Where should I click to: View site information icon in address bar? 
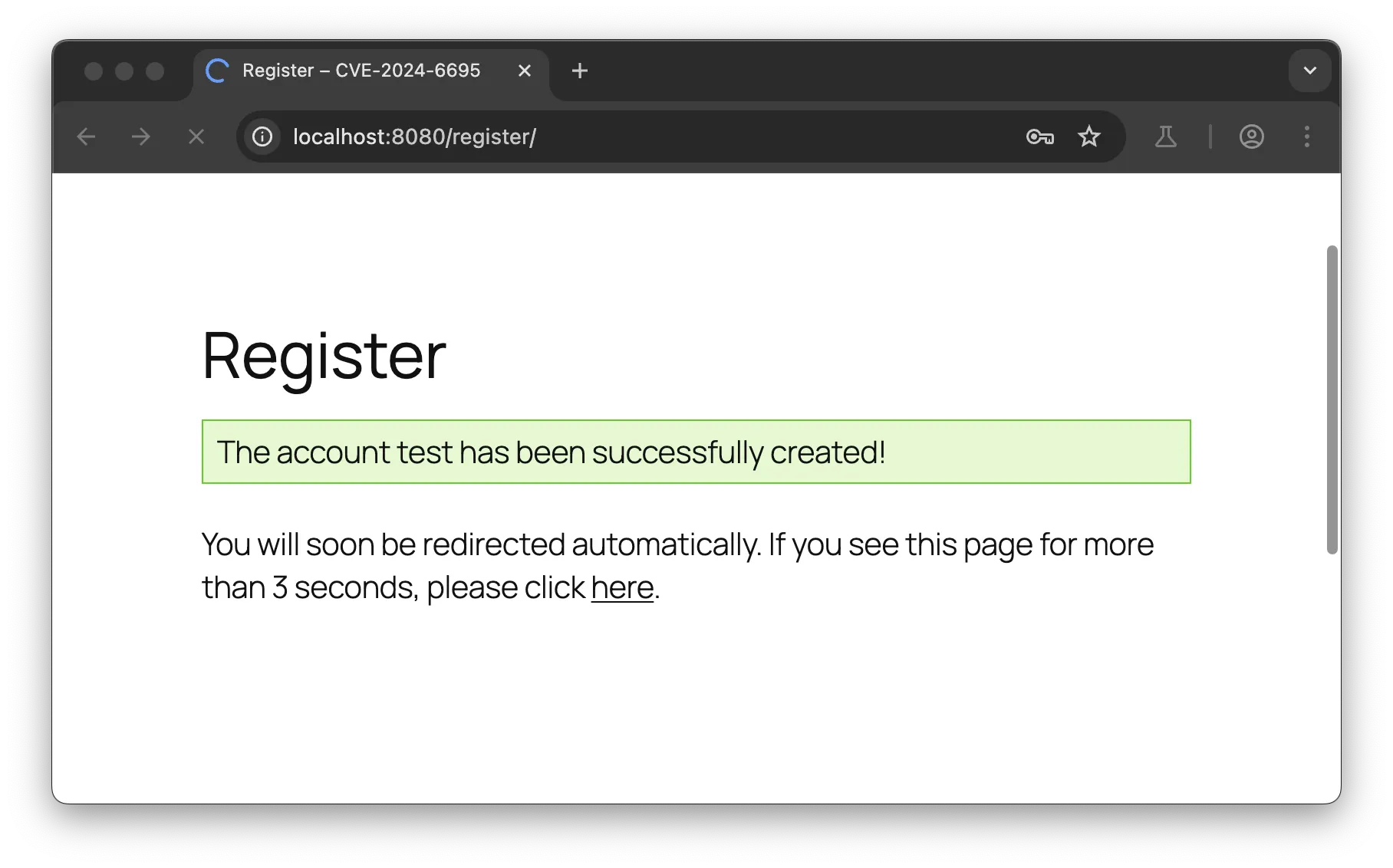click(x=262, y=137)
